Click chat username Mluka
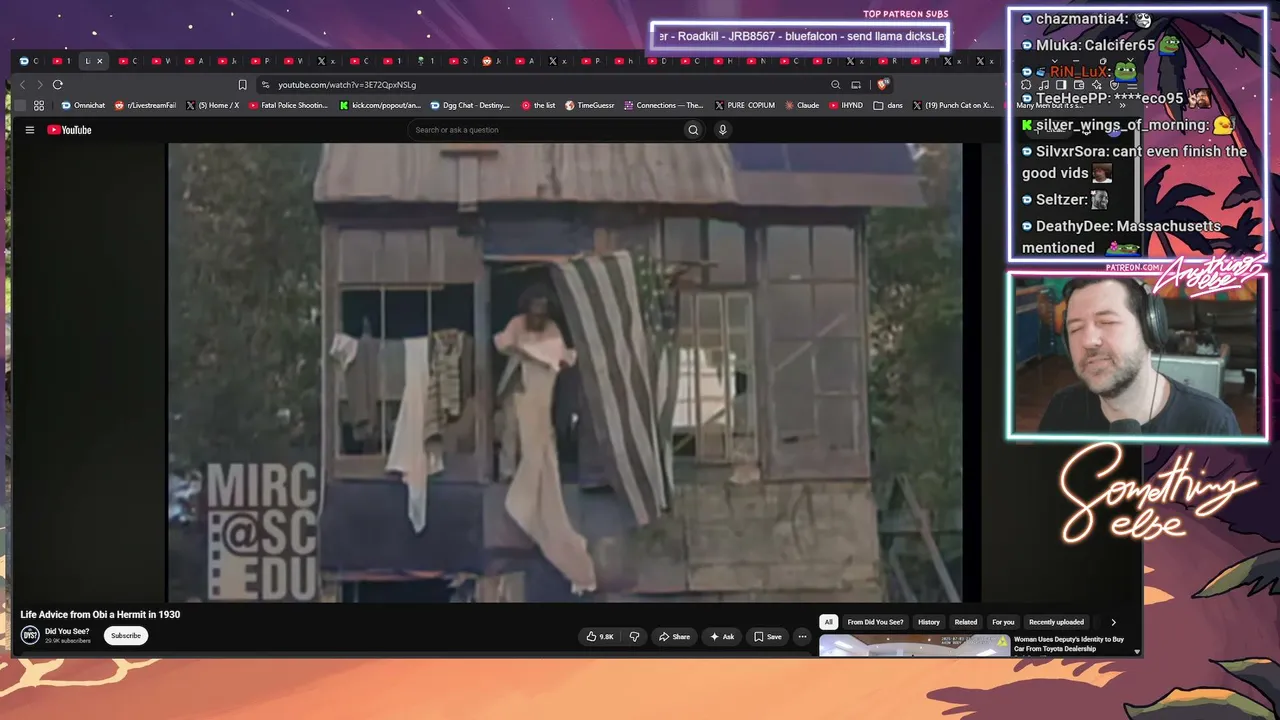 point(1056,45)
